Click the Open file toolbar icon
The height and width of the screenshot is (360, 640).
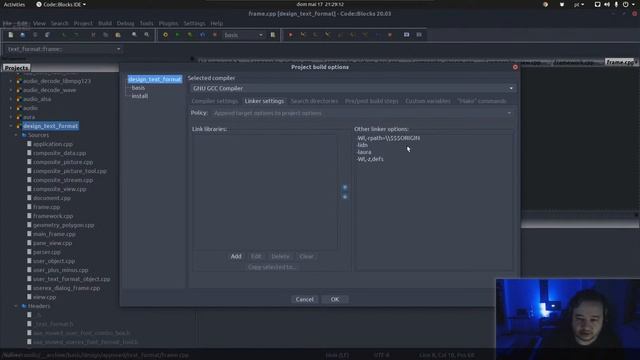22,35
